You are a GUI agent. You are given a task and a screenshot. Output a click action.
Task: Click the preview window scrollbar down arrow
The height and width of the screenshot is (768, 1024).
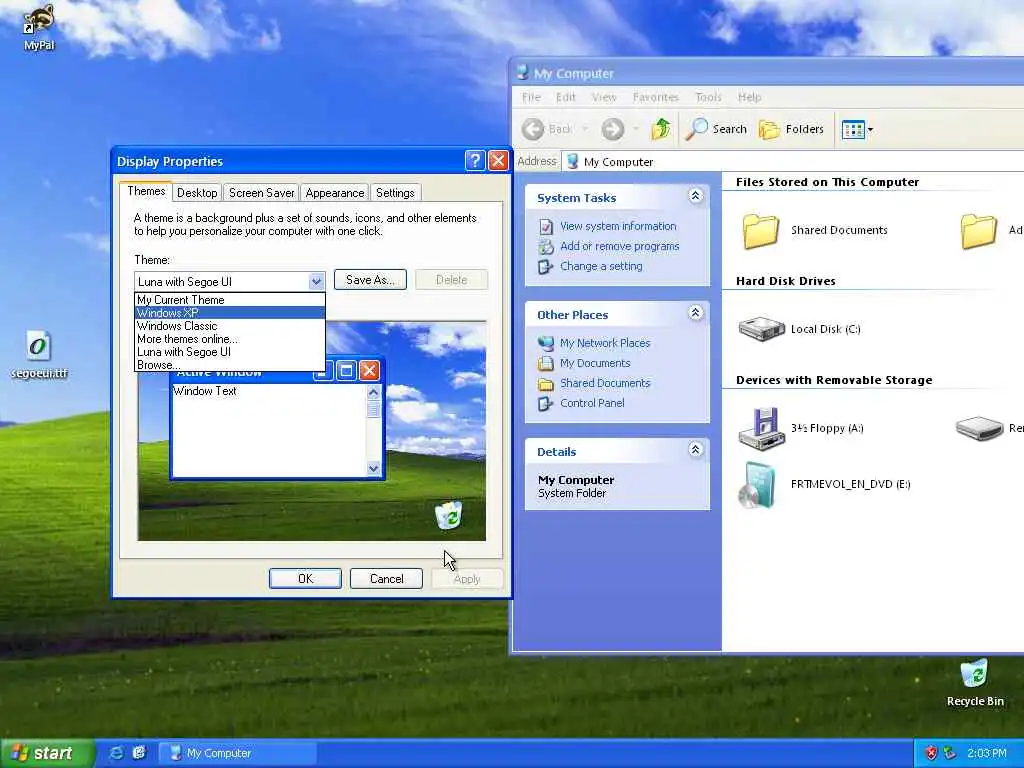pos(374,468)
